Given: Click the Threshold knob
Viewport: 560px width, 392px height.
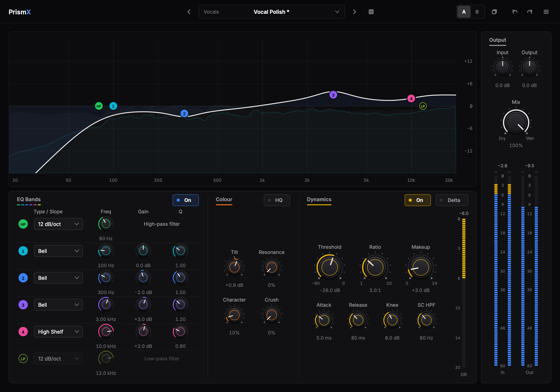Looking at the screenshot, I should 329,267.
